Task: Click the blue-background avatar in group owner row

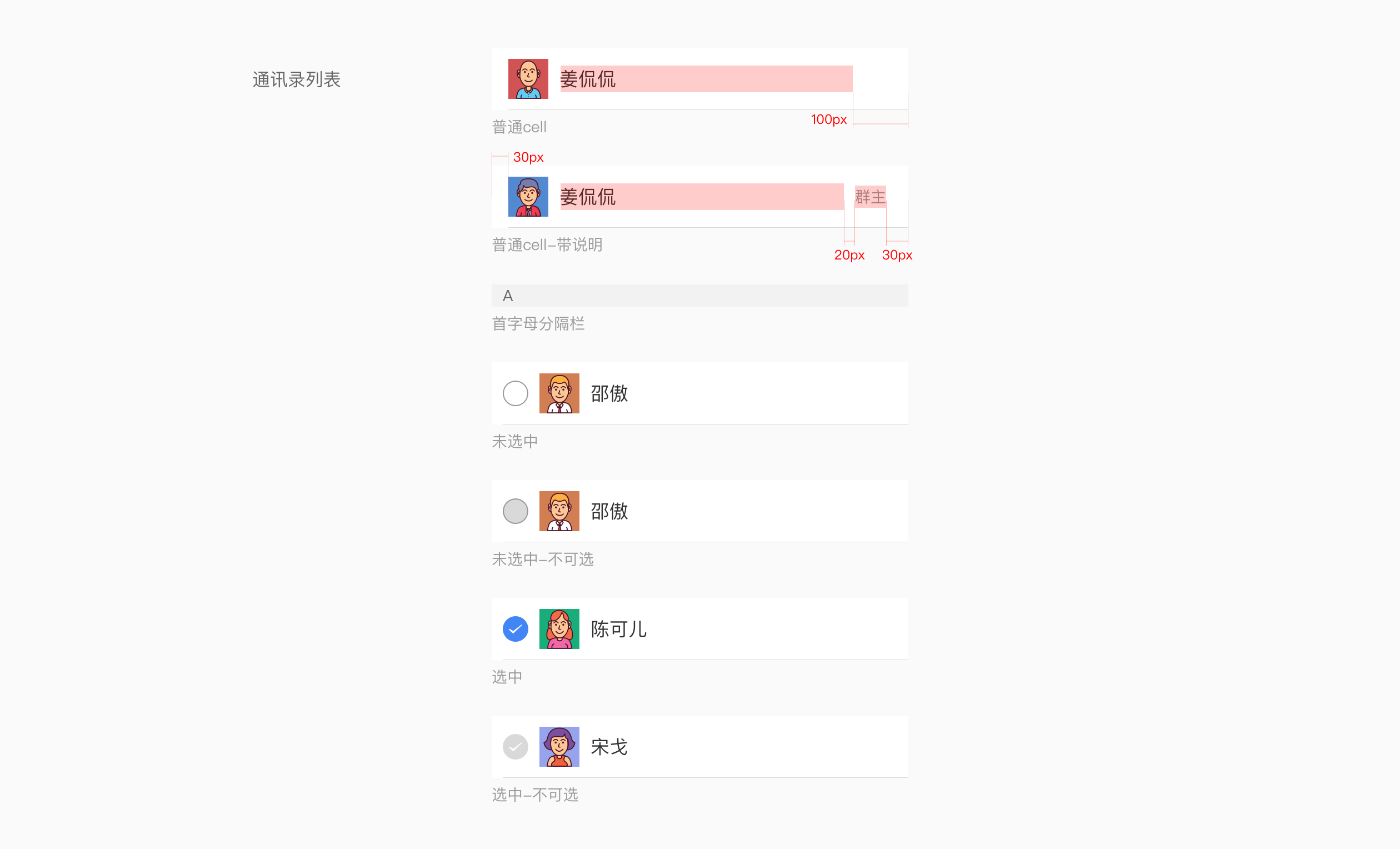Action: click(528, 197)
